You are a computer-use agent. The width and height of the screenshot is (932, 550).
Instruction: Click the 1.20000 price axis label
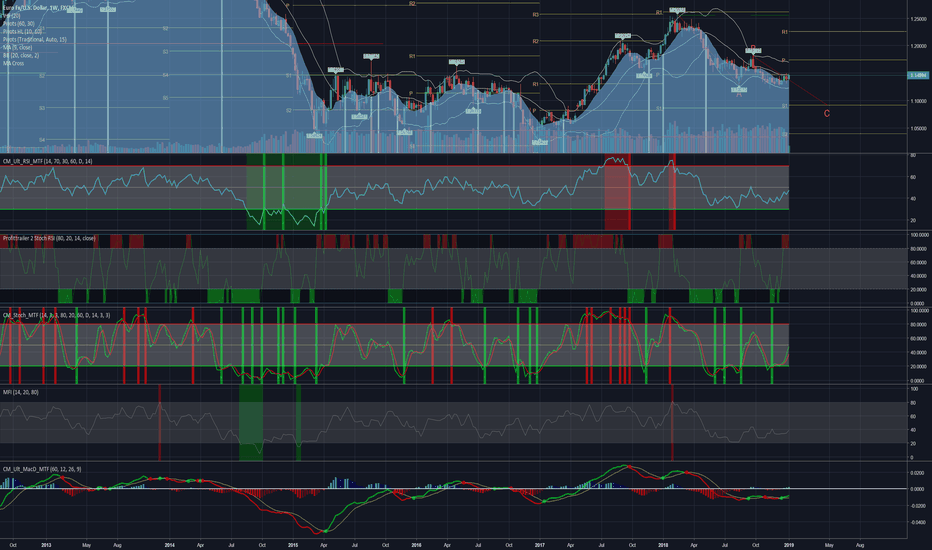tap(919, 46)
